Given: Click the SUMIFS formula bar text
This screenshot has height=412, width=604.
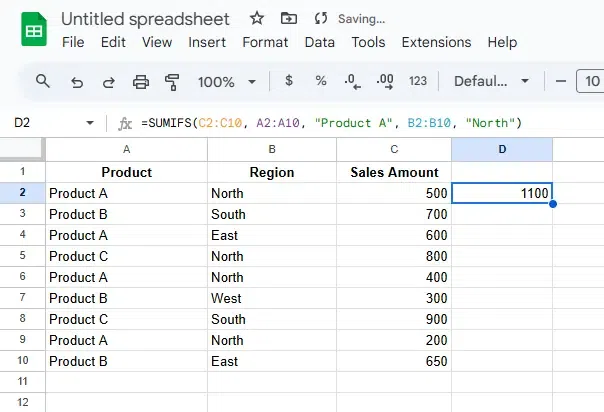Looking at the screenshot, I should pyautogui.click(x=331, y=123).
